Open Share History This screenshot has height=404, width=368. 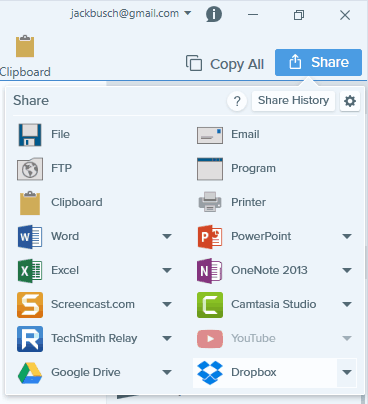click(x=293, y=101)
